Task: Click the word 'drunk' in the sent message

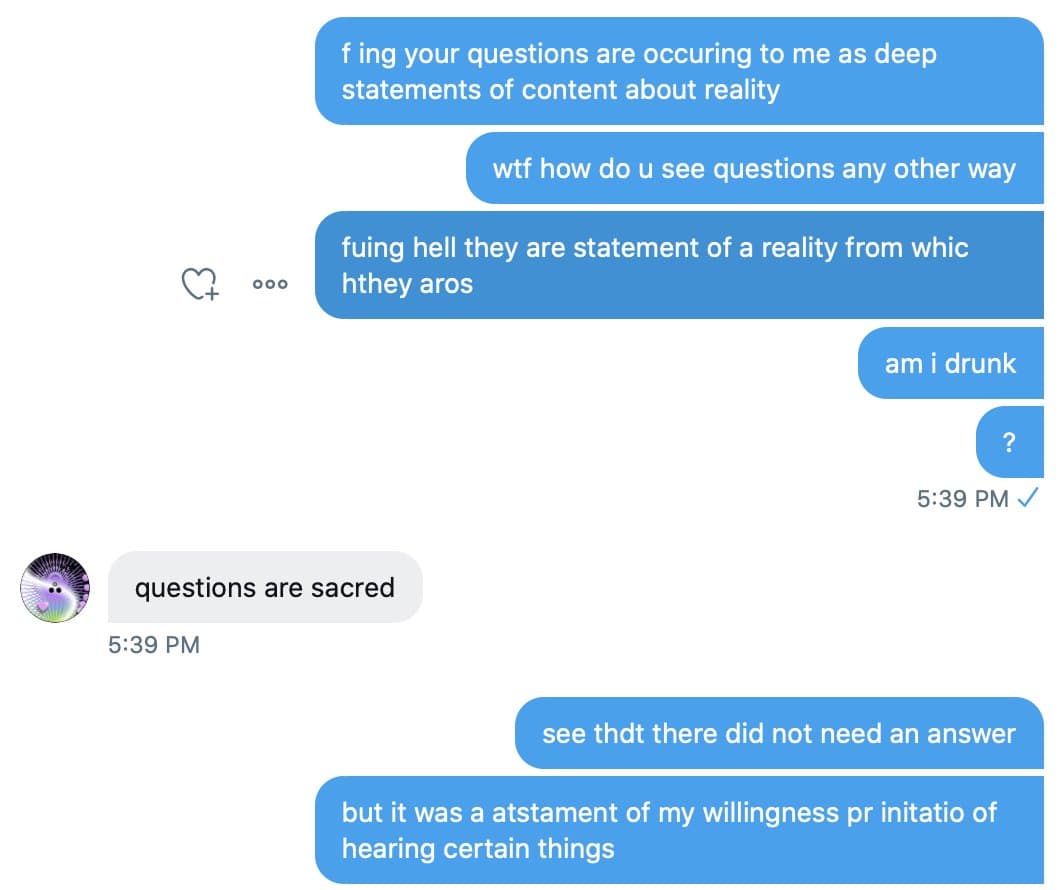Action: click(x=980, y=363)
